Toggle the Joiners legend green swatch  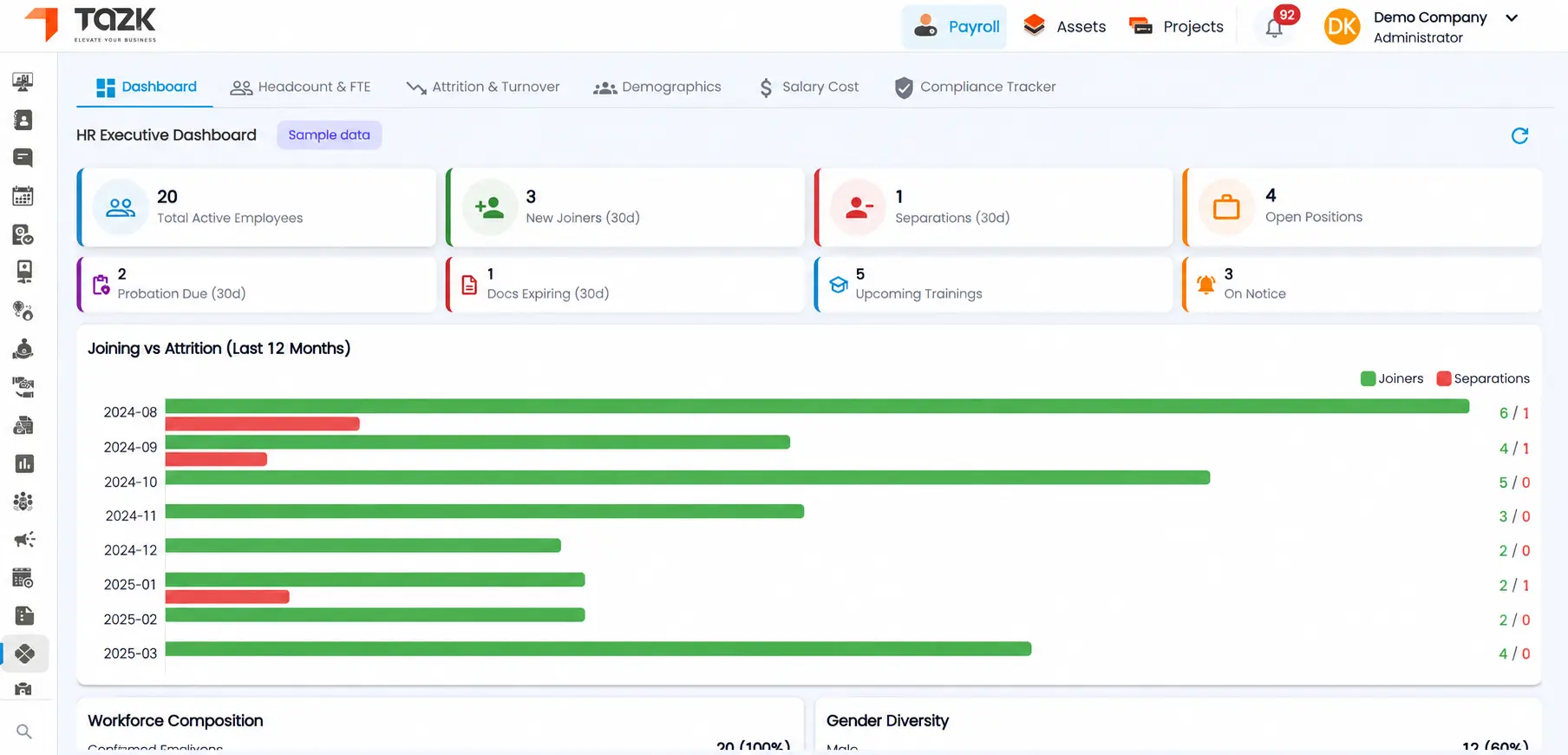tap(1369, 378)
